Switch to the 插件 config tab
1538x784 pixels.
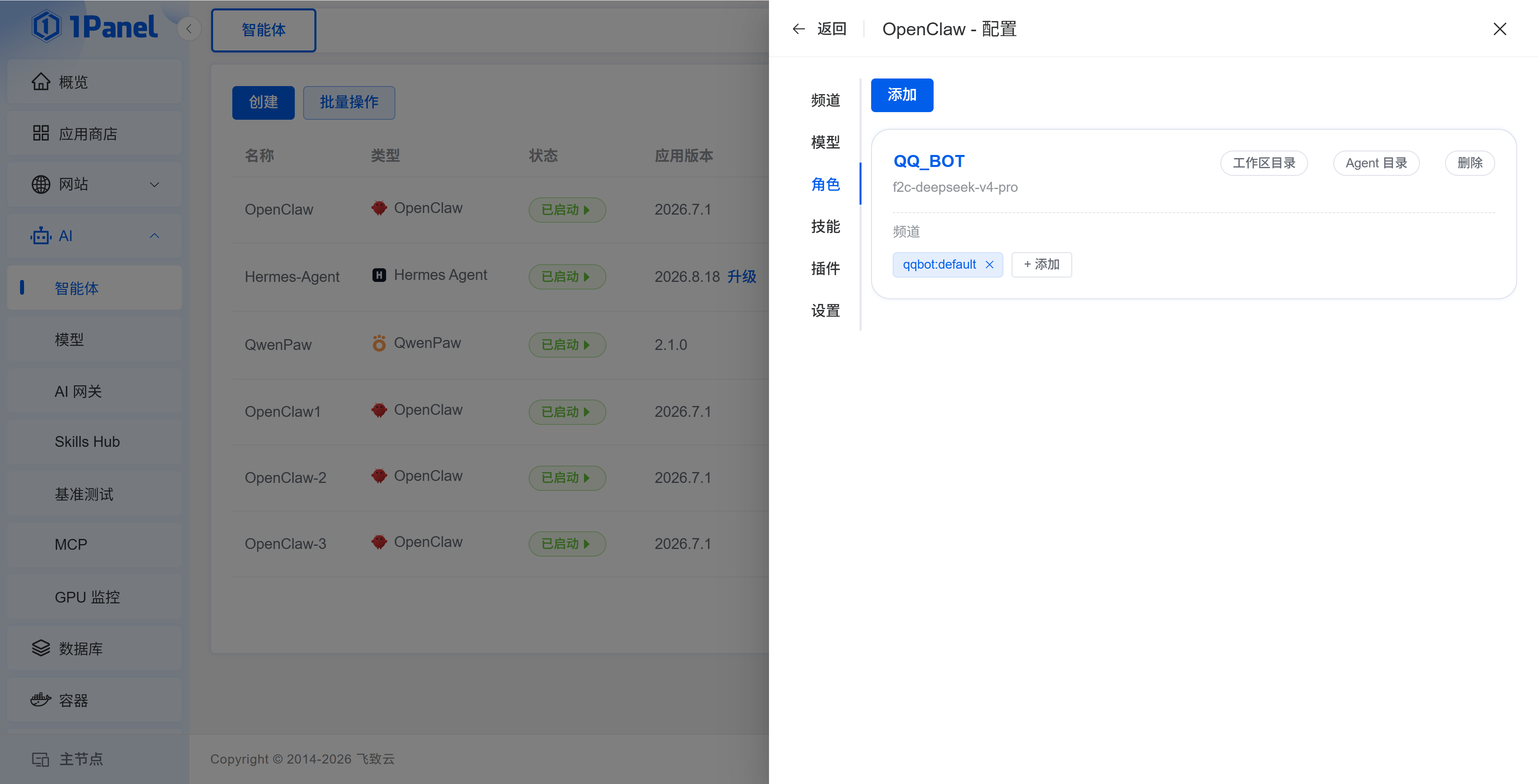click(x=826, y=269)
